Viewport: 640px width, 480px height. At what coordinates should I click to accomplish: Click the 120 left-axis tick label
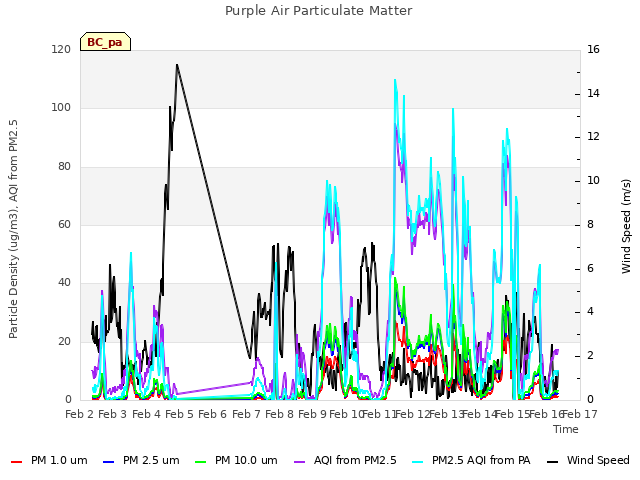click(x=61, y=50)
